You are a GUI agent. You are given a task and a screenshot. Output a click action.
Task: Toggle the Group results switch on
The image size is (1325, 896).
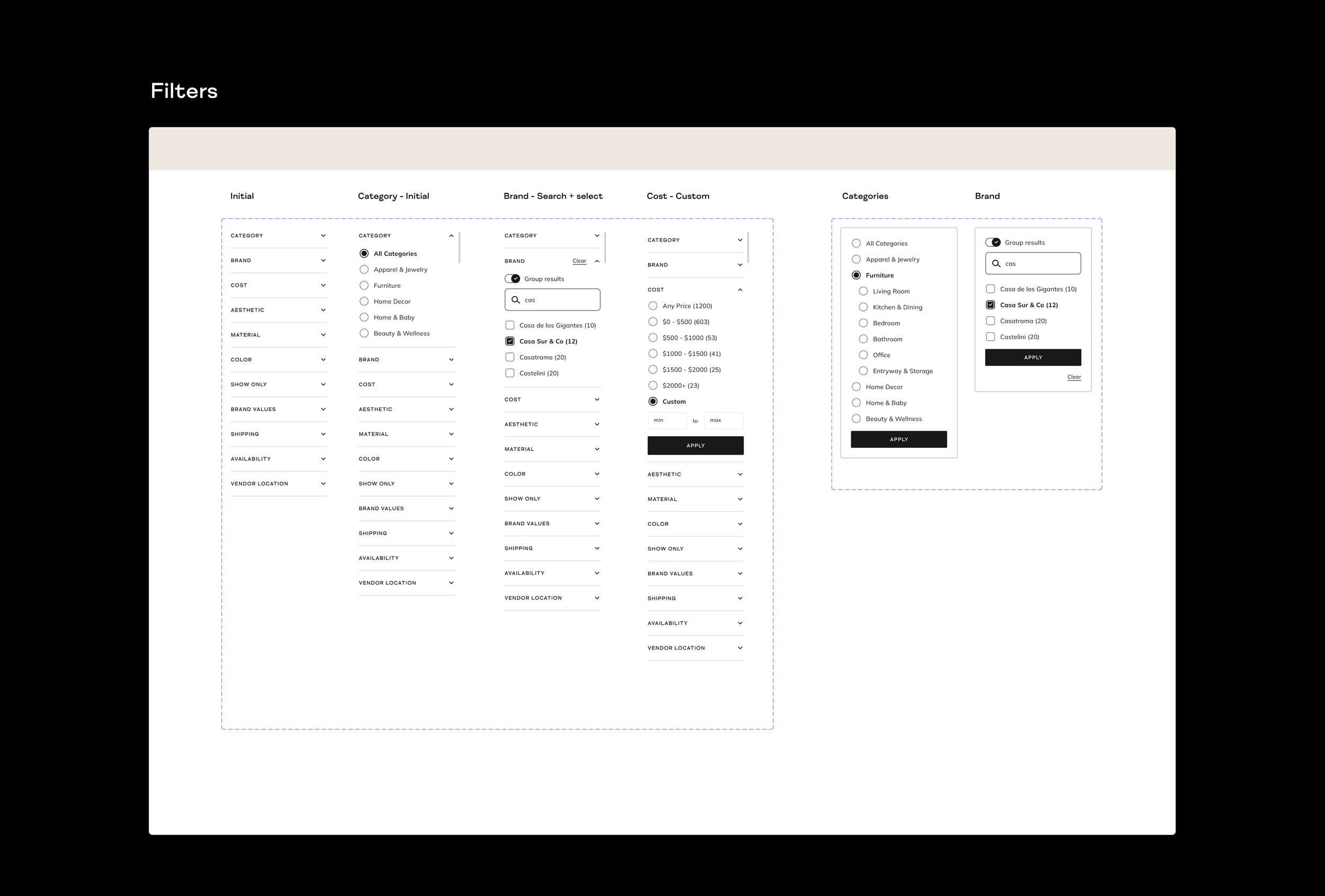click(993, 242)
